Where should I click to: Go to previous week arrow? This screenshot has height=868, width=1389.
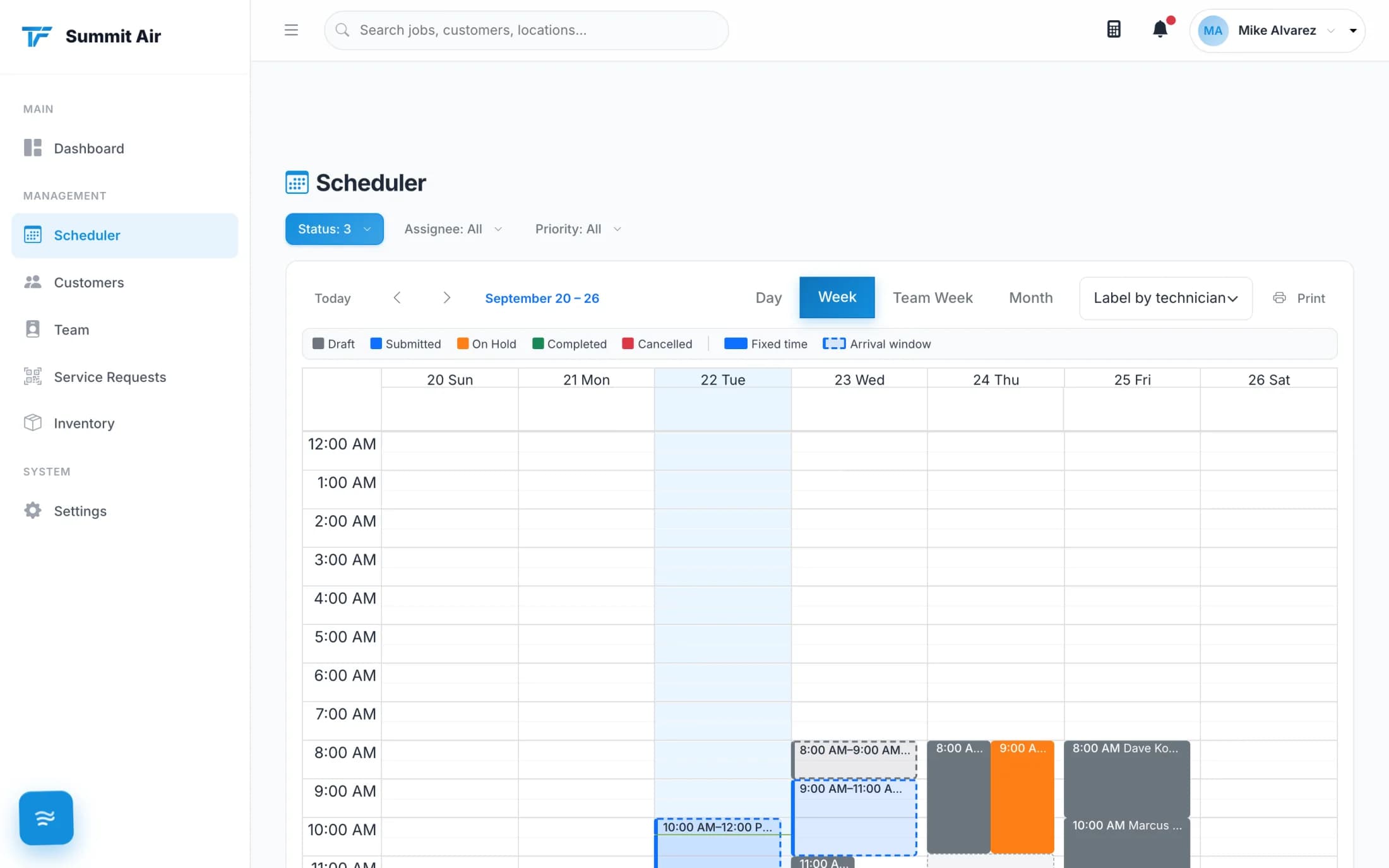coord(397,297)
